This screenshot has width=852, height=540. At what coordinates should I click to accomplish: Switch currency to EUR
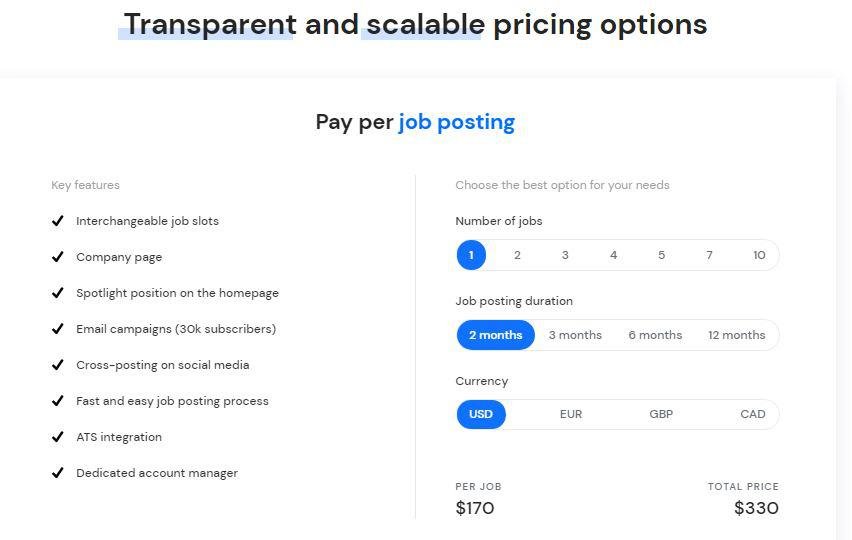[x=571, y=414]
